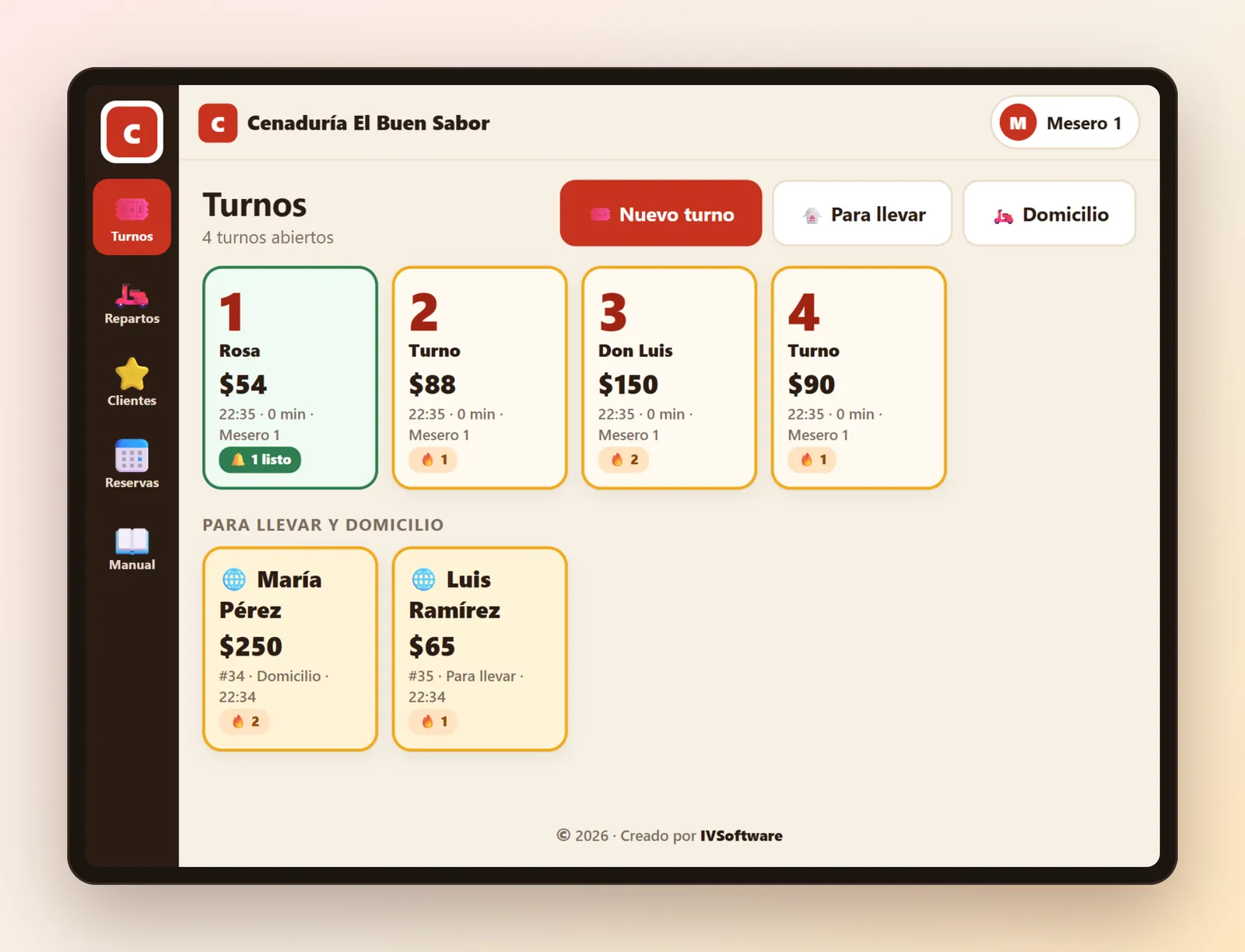Click the $65 total on Luis Ramírez

pyautogui.click(x=432, y=647)
